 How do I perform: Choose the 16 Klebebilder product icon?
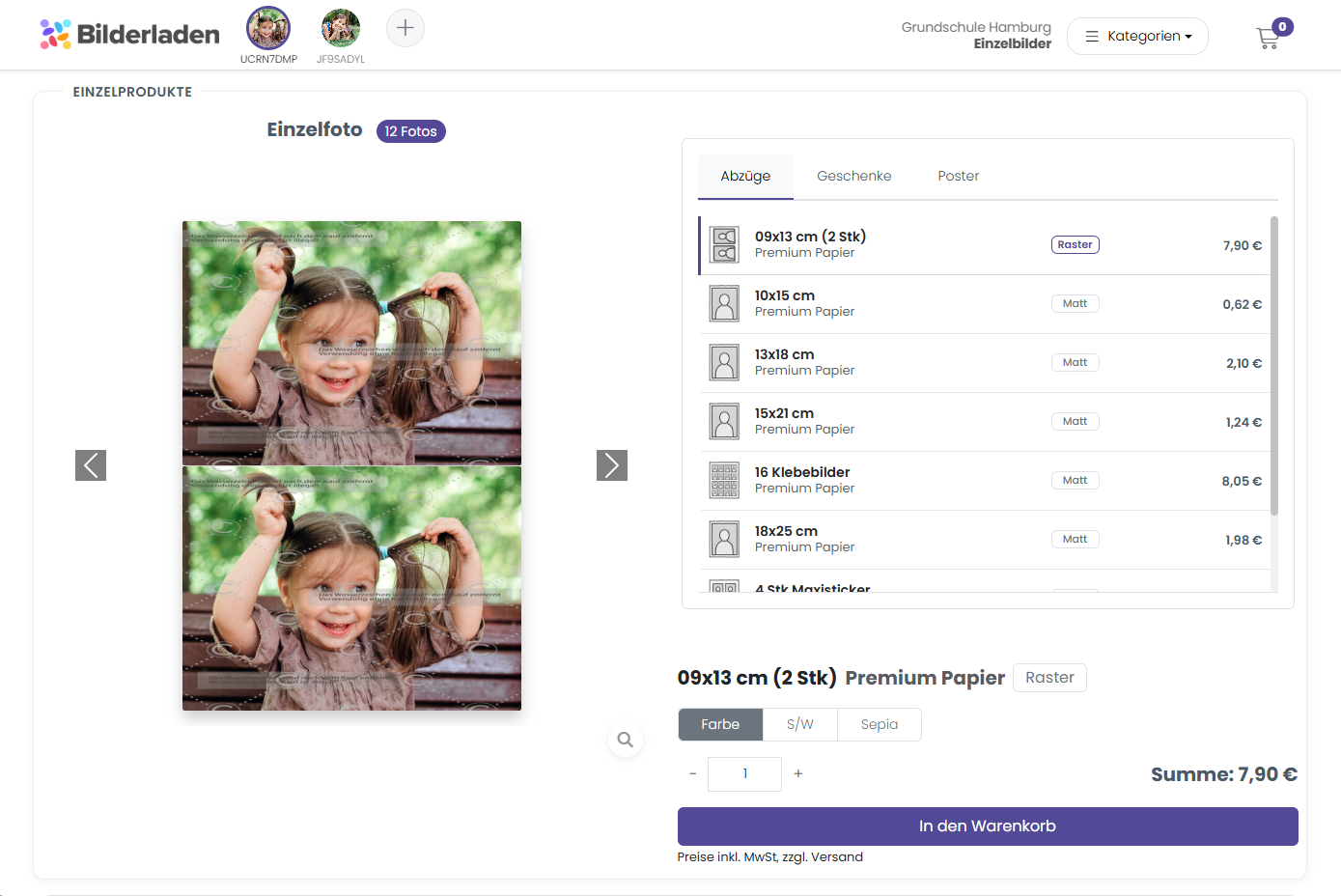724,480
